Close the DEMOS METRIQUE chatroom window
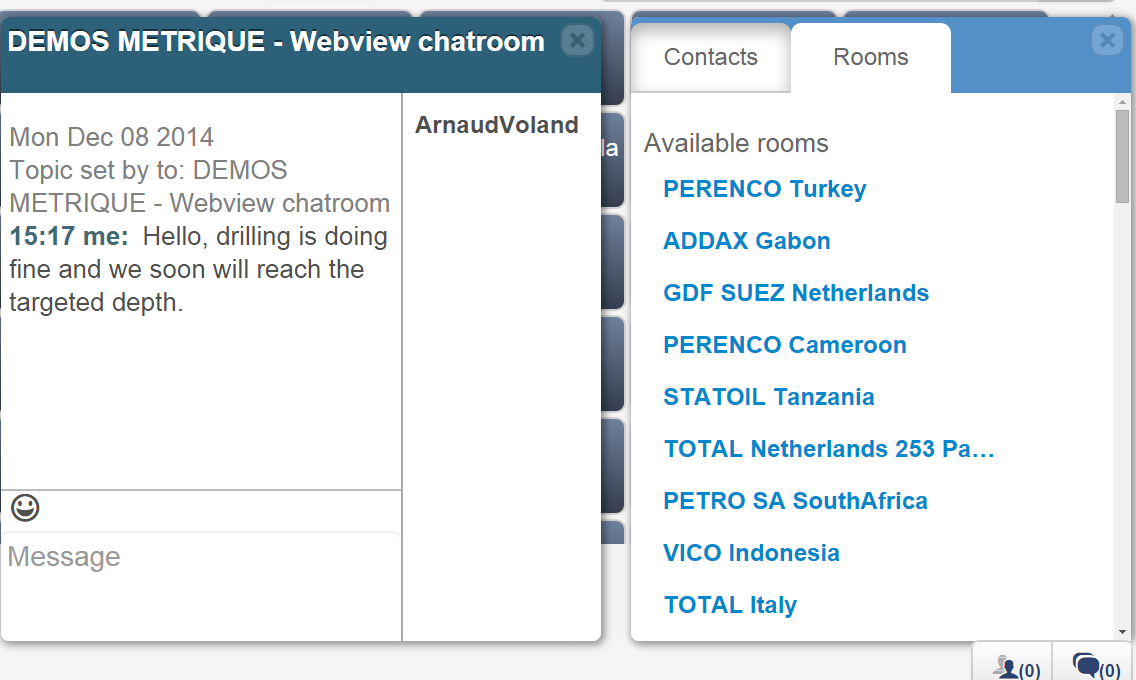 [x=578, y=40]
